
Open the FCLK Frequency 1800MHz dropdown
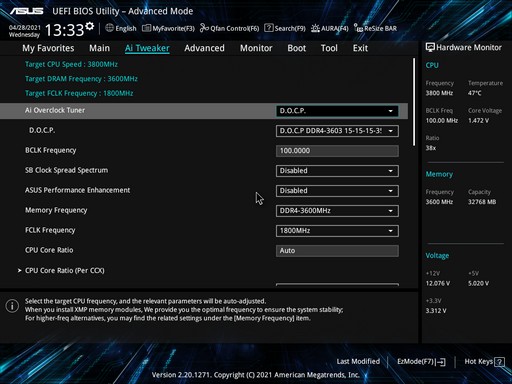[x=337, y=231]
